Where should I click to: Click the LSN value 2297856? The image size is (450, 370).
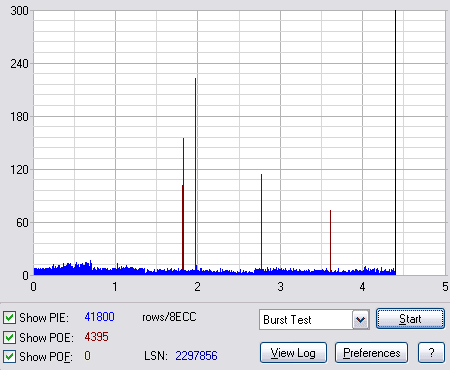196,356
